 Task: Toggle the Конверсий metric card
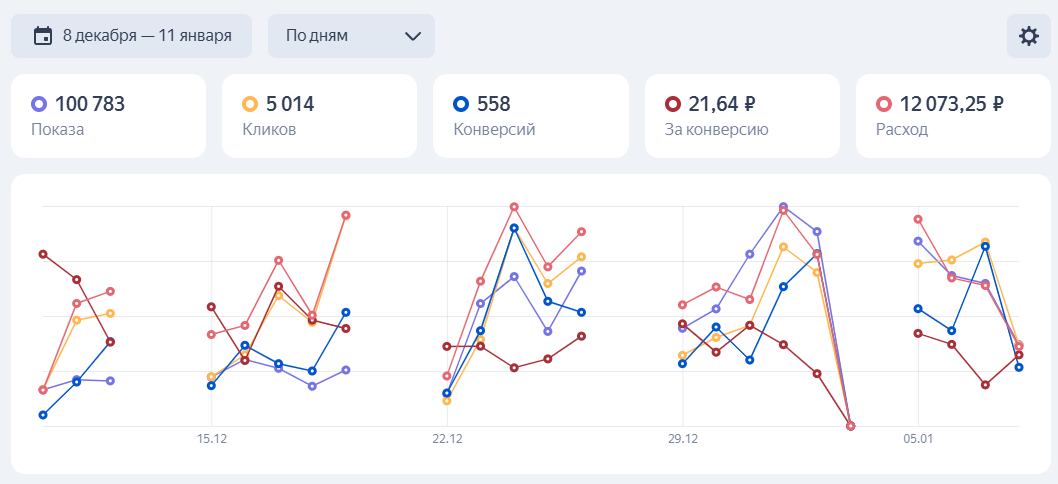[x=530, y=116]
